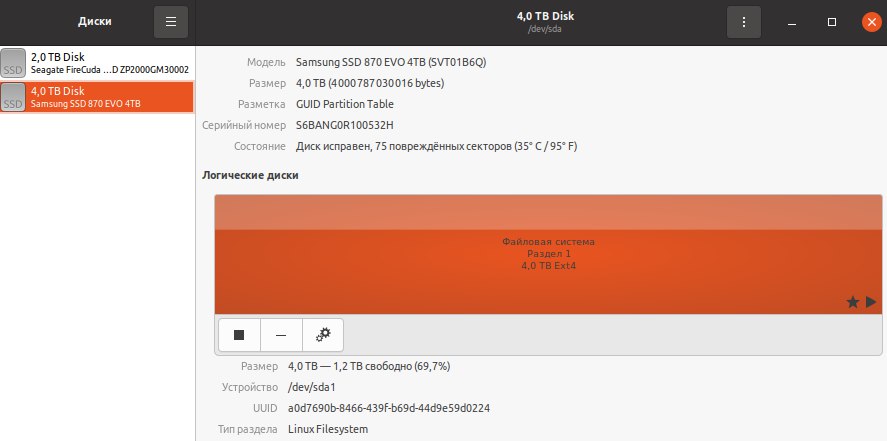
Task: Click the star icon on the partition
Action: [x=852, y=302]
